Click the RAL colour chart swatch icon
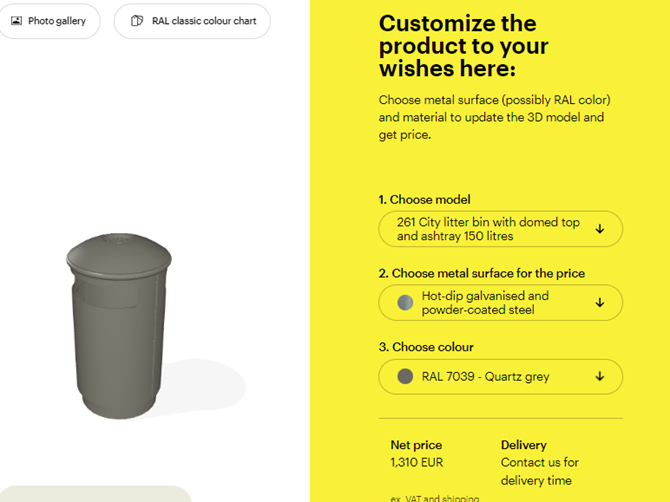Screen dimensions: 670x502 pyautogui.click(x=137, y=21)
